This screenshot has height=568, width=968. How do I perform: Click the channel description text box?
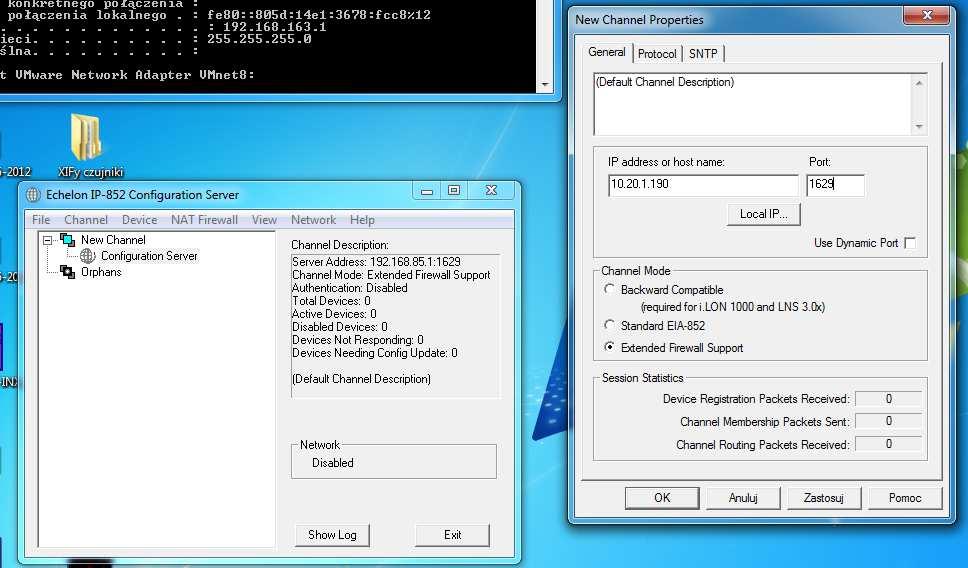point(753,104)
